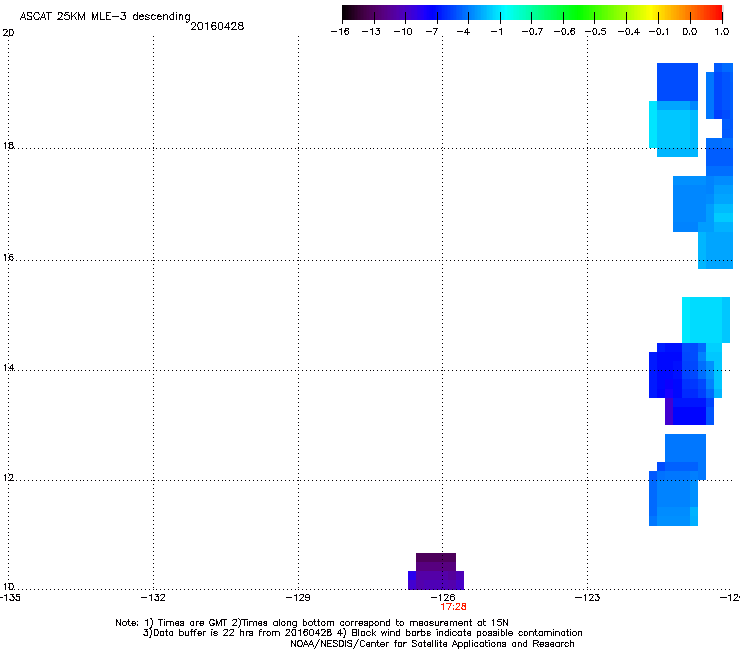This screenshot has height=650, width=740.
Task: Click the colorbar label '-0.5'
Action: coord(596,32)
